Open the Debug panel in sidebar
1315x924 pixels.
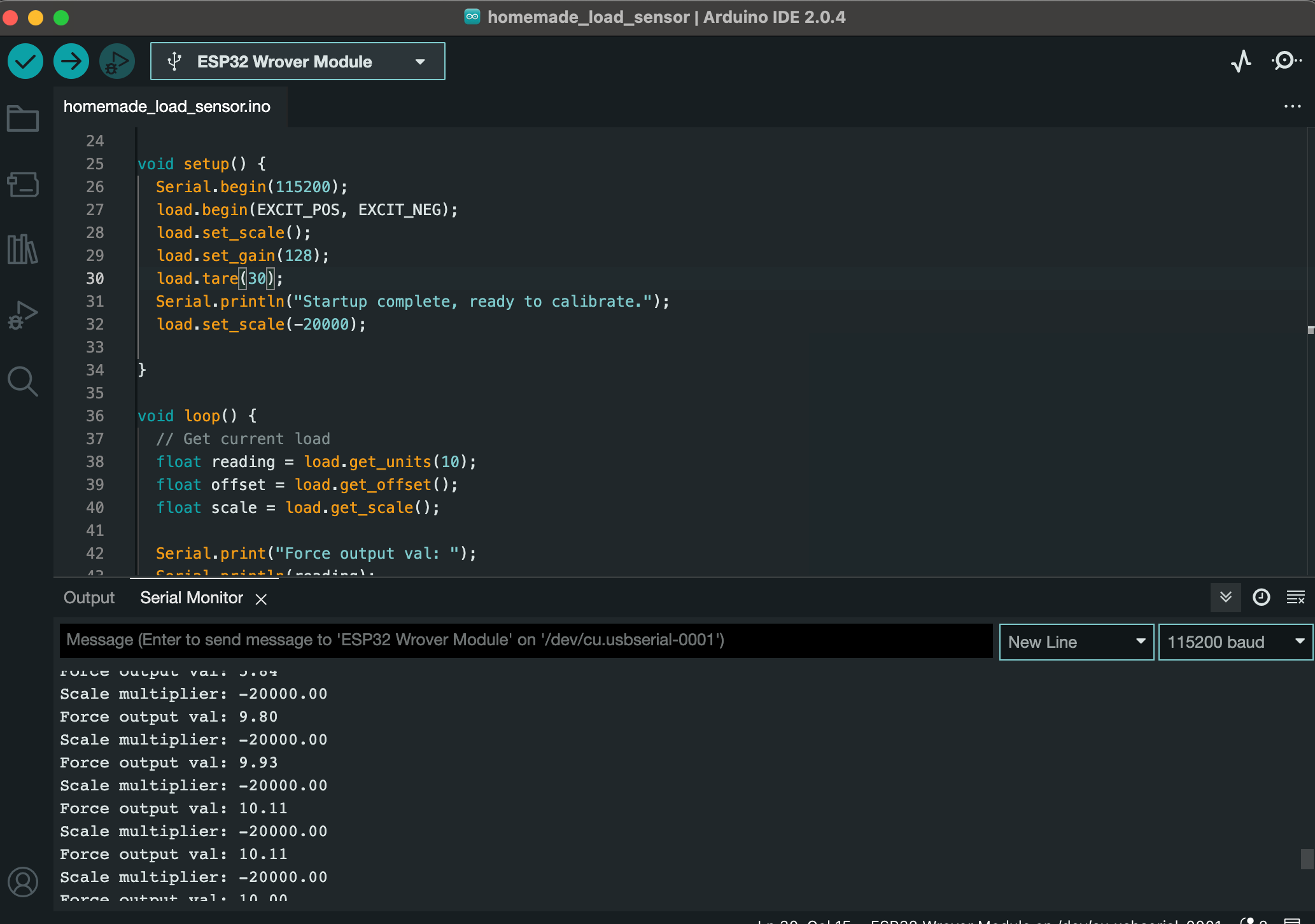tap(23, 315)
